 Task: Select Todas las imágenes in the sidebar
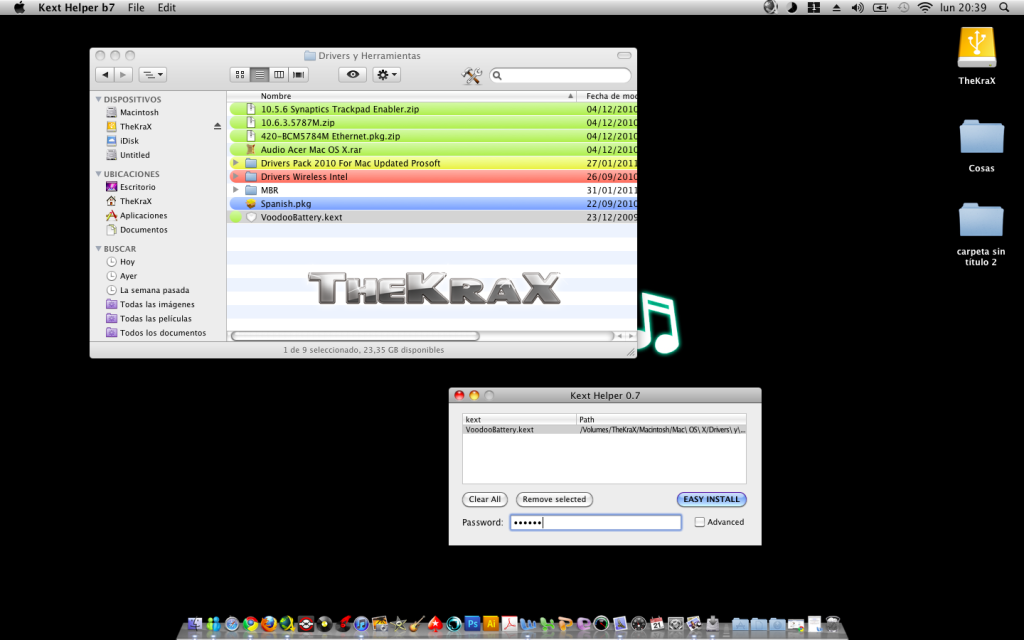[x=157, y=304]
